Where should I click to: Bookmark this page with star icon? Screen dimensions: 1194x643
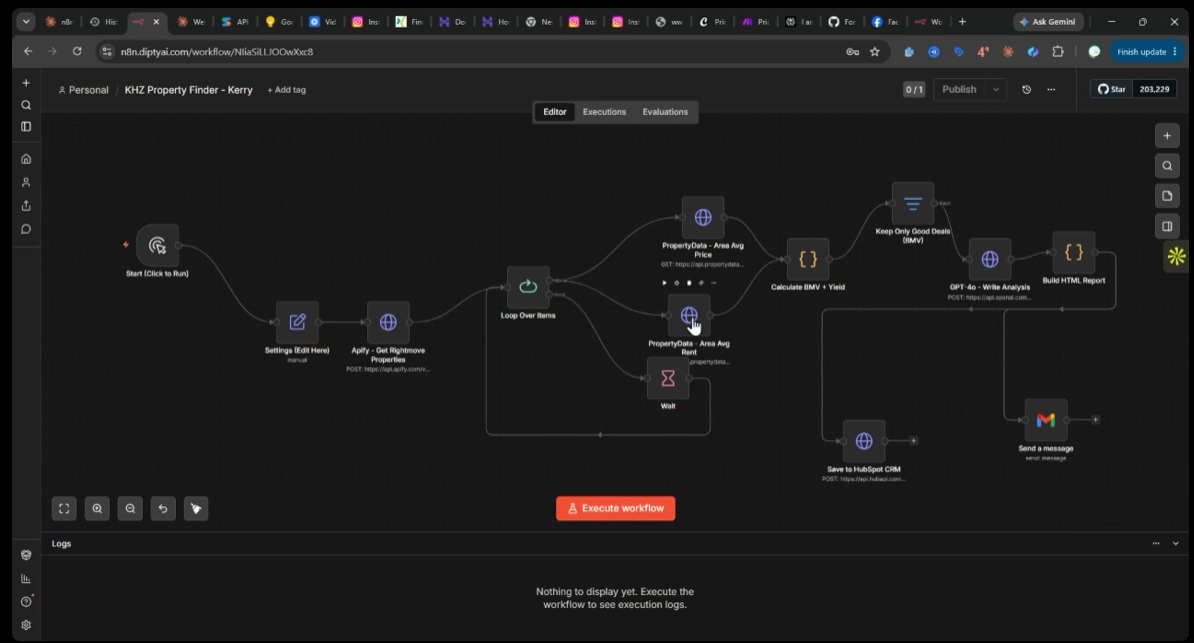(x=875, y=52)
